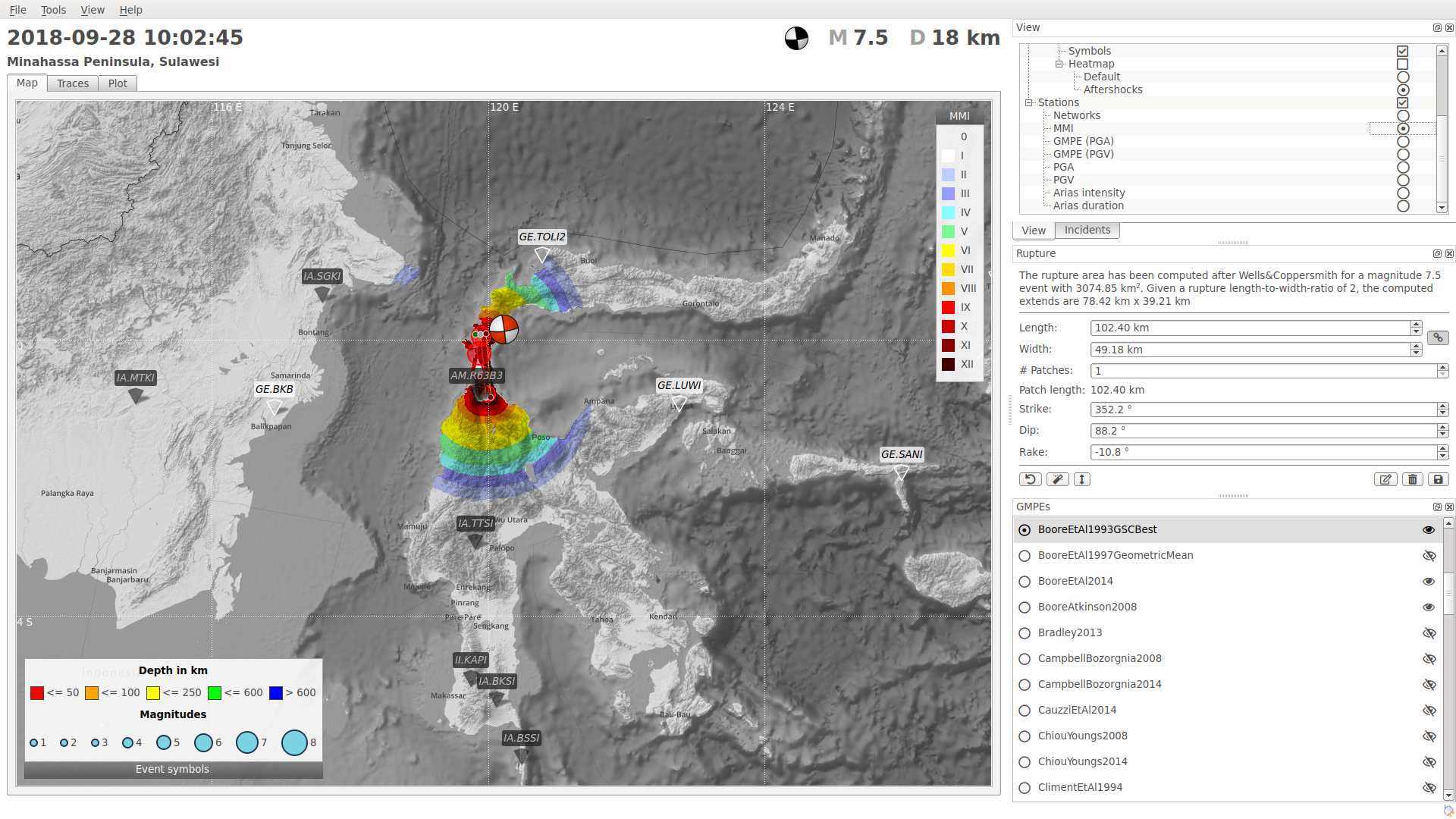This screenshot has height=819, width=1456.
Task: Select the ChiouYoungs2008 GMPE radio button
Action: pyautogui.click(x=1025, y=736)
